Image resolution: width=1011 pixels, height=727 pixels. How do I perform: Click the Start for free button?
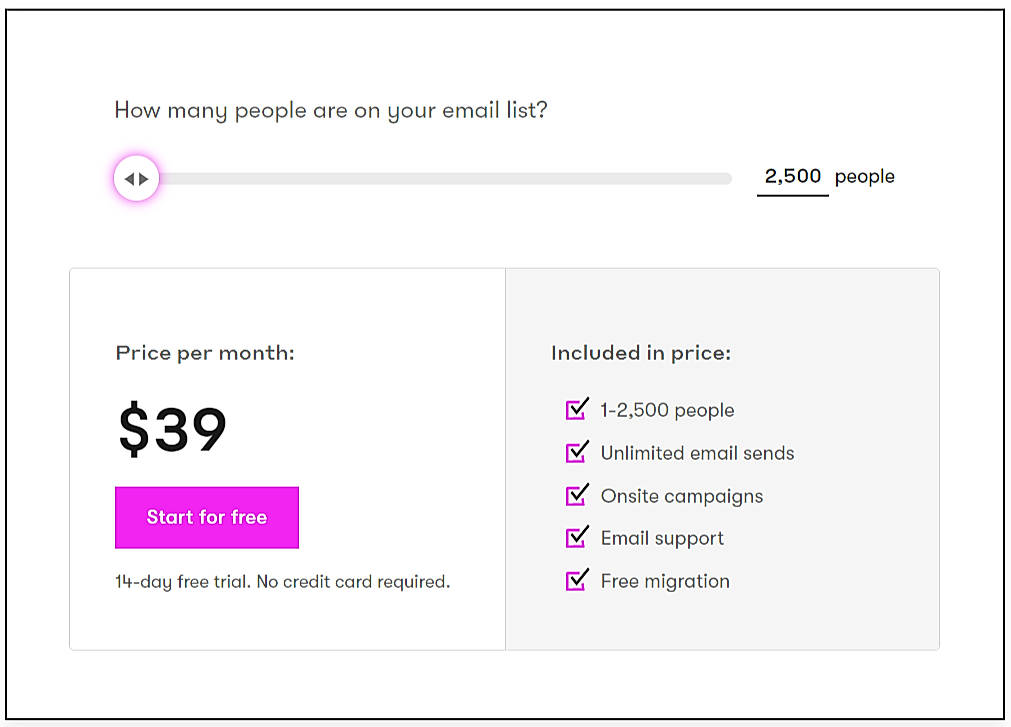pyautogui.click(x=206, y=517)
